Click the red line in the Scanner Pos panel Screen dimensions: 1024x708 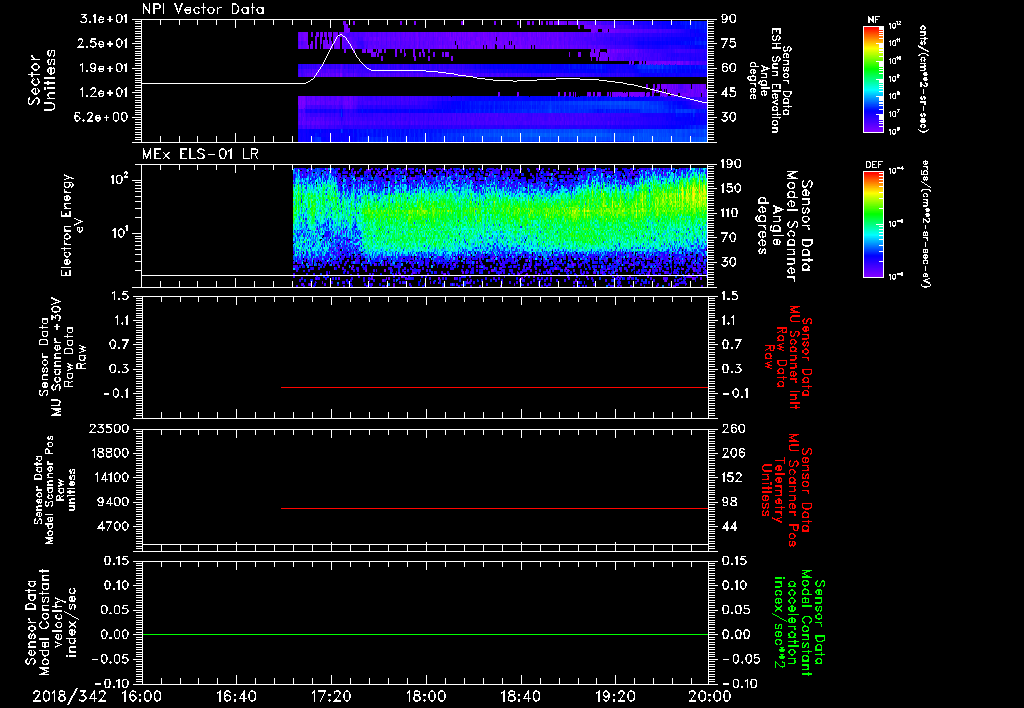494,508
